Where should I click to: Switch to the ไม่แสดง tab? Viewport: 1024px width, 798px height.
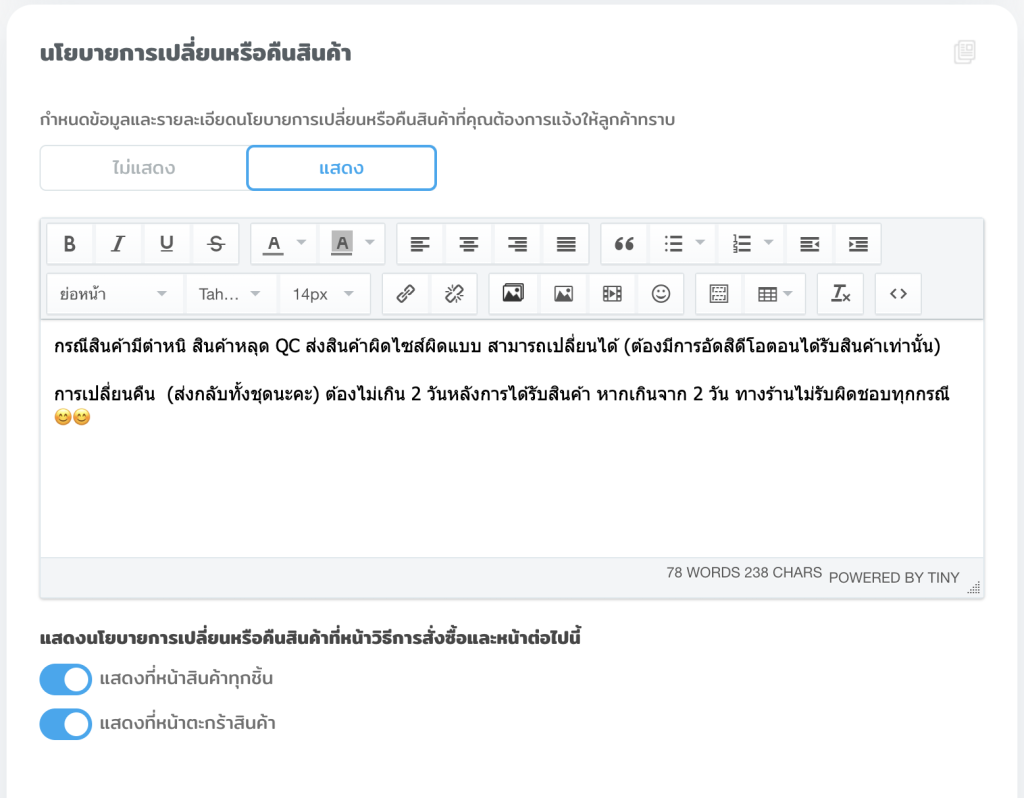(143, 168)
